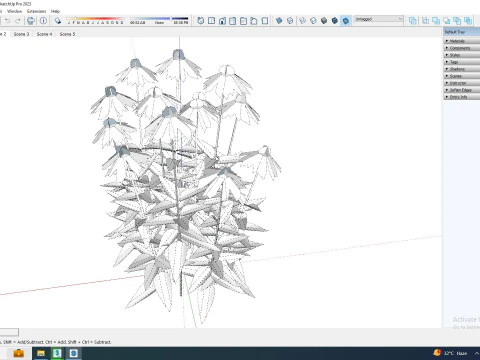Viewport: 480px width, 360px height.
Task: Open the Help menu
Action: pyautogui.click(x=55, y=11)
